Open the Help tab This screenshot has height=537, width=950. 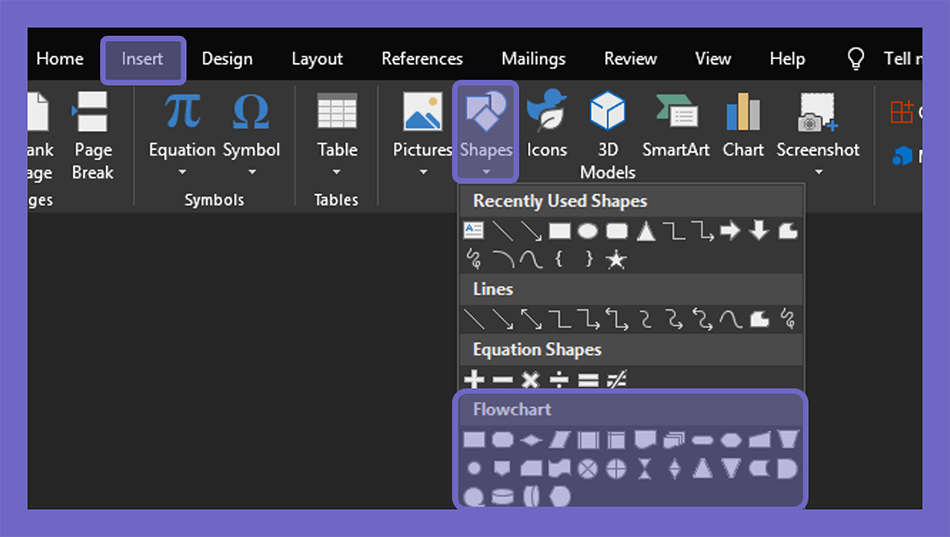click(787, 59)
